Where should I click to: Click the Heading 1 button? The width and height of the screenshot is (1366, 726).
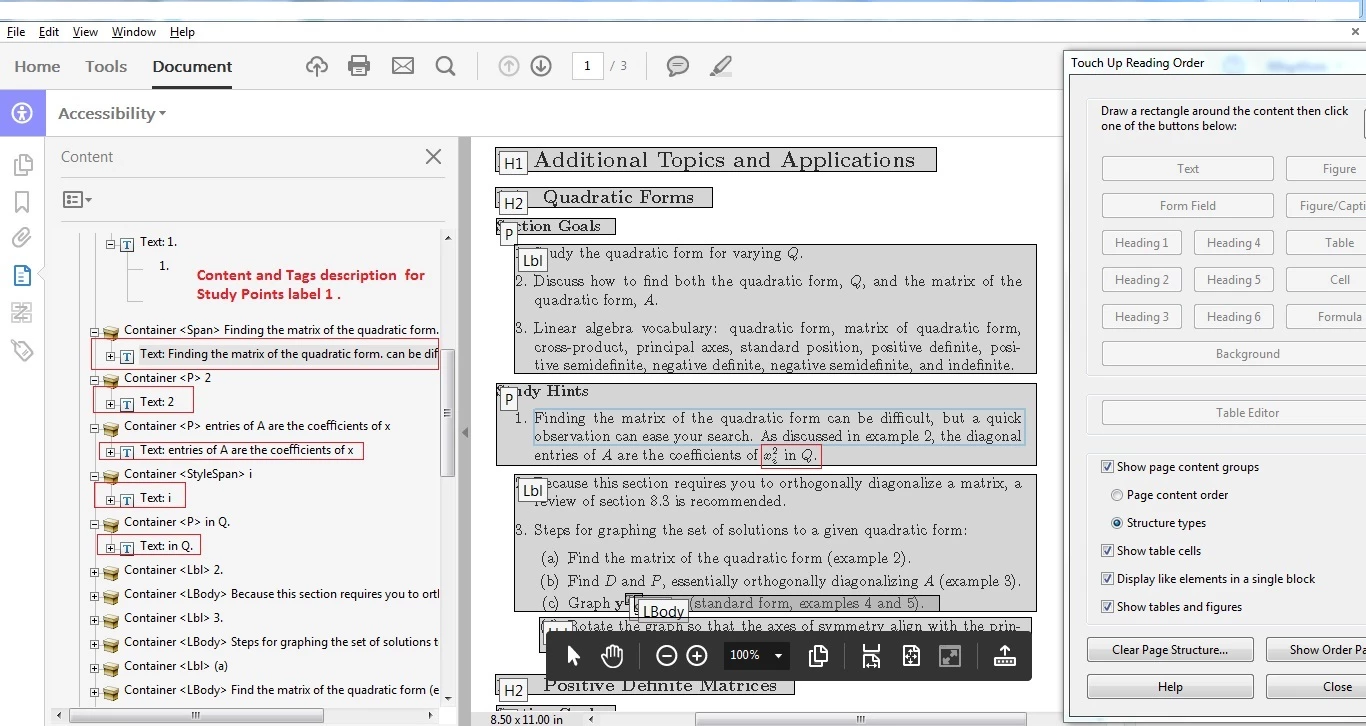[x=1142, y=242]
